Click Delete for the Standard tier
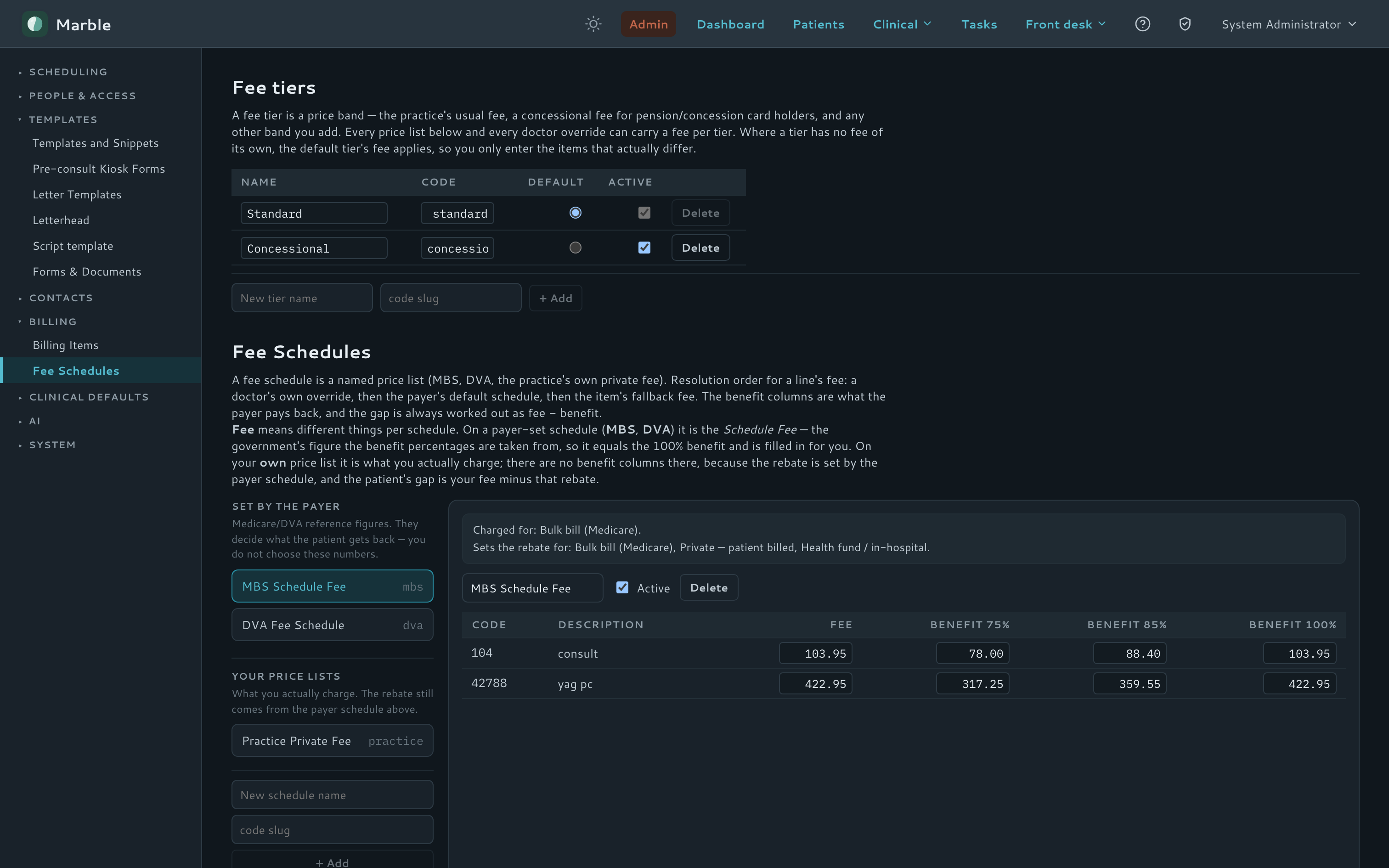 tap(700, 213)
